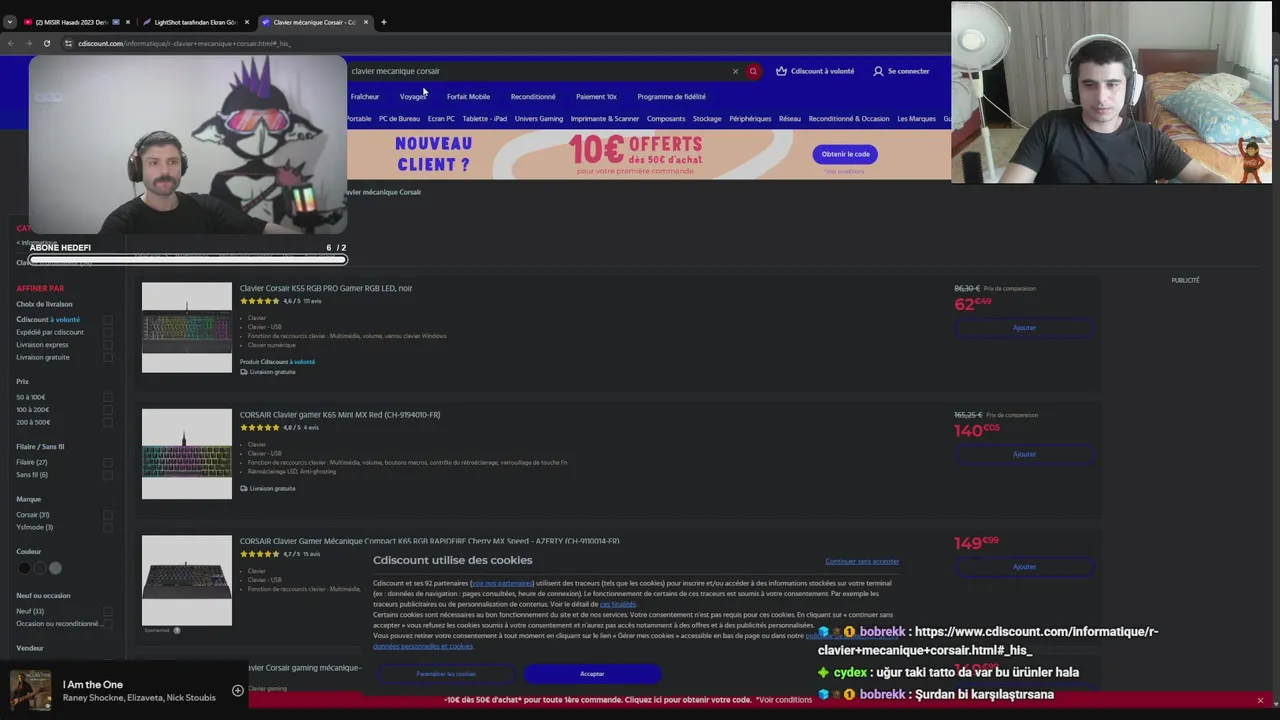Image resolution: width=1280 pixels, height=720 pixels.
Task: Check the Ysfmode (3) brand filter
Action: pyautogui.click(x=108, y=527)
